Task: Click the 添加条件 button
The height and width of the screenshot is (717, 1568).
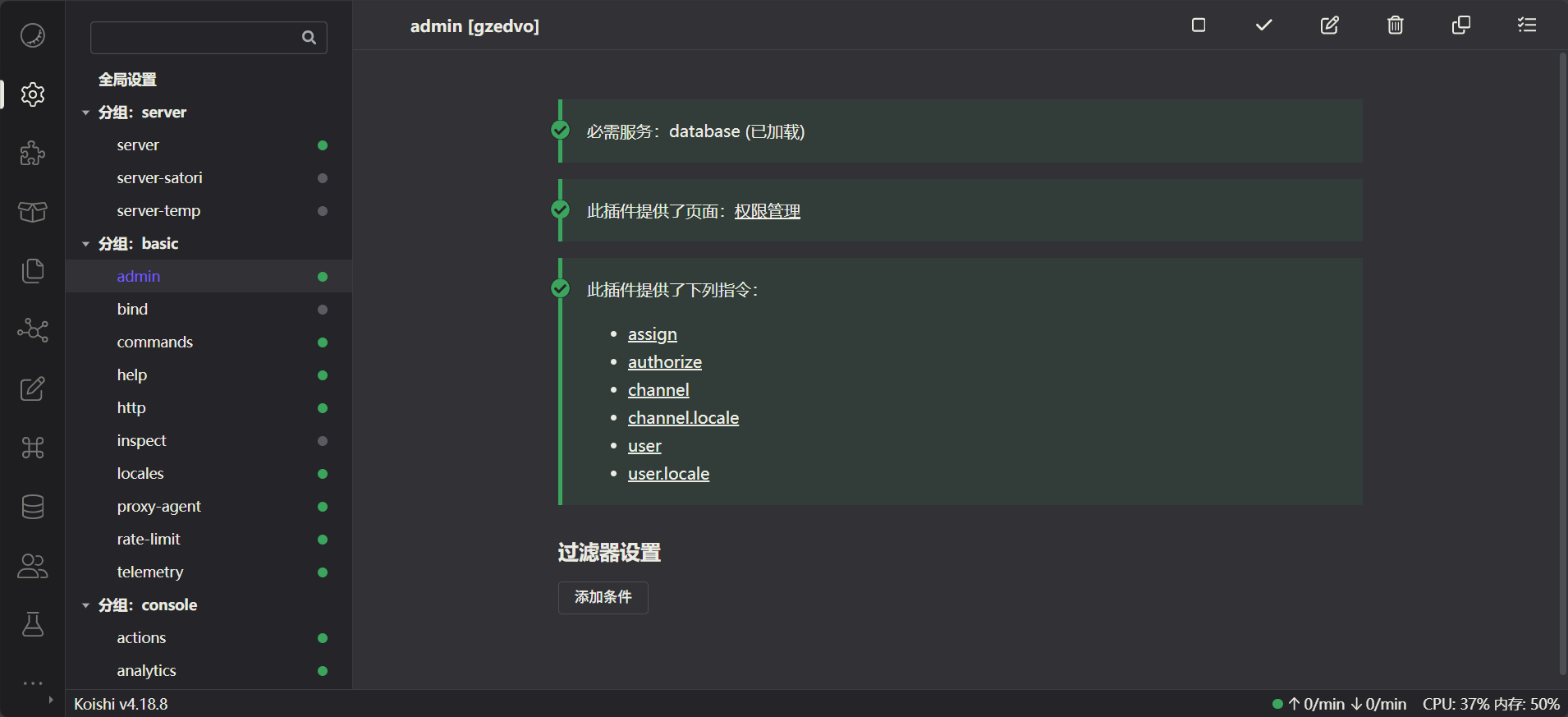Action: [x=603, y=597]
